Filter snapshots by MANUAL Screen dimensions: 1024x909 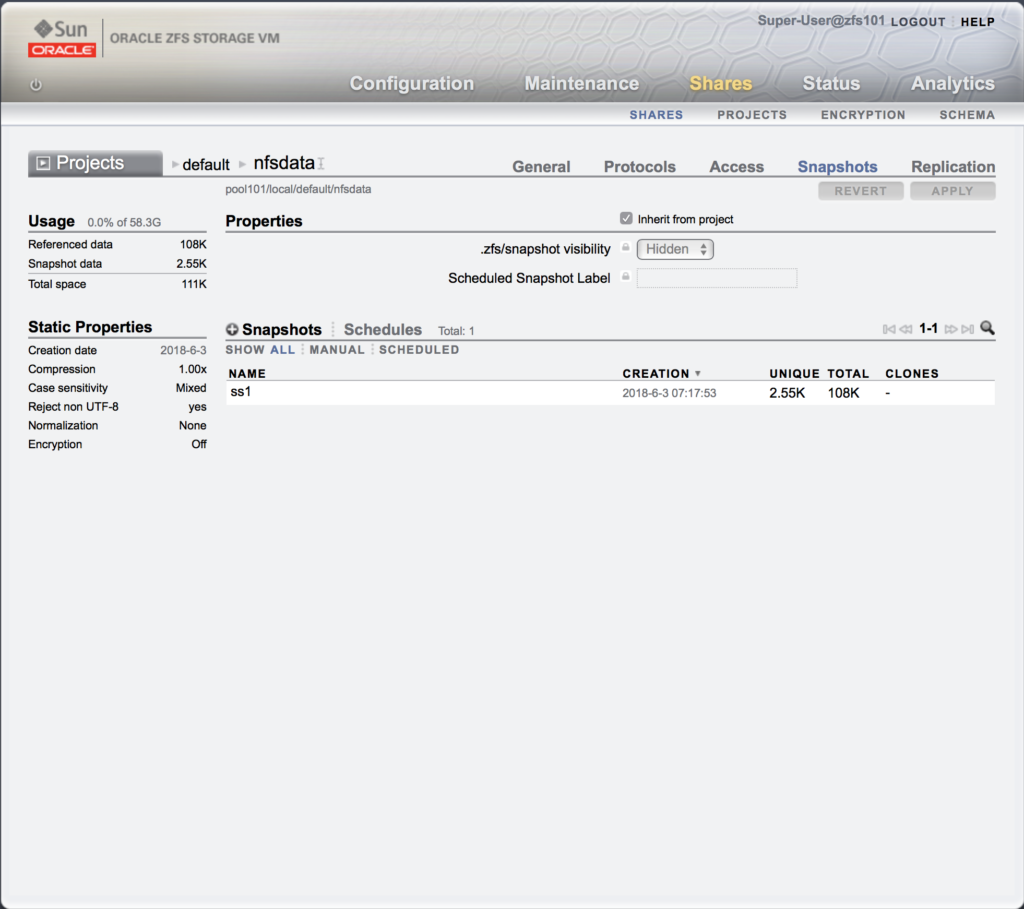[x=337, y=350]
